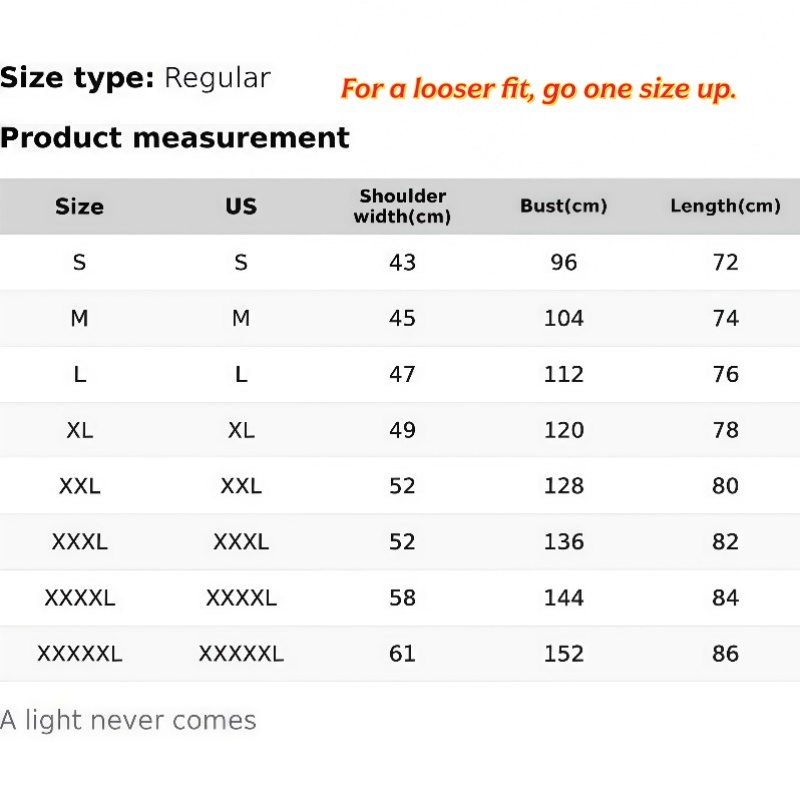Click the orange "go one size up" note

(x=538, y=89)
